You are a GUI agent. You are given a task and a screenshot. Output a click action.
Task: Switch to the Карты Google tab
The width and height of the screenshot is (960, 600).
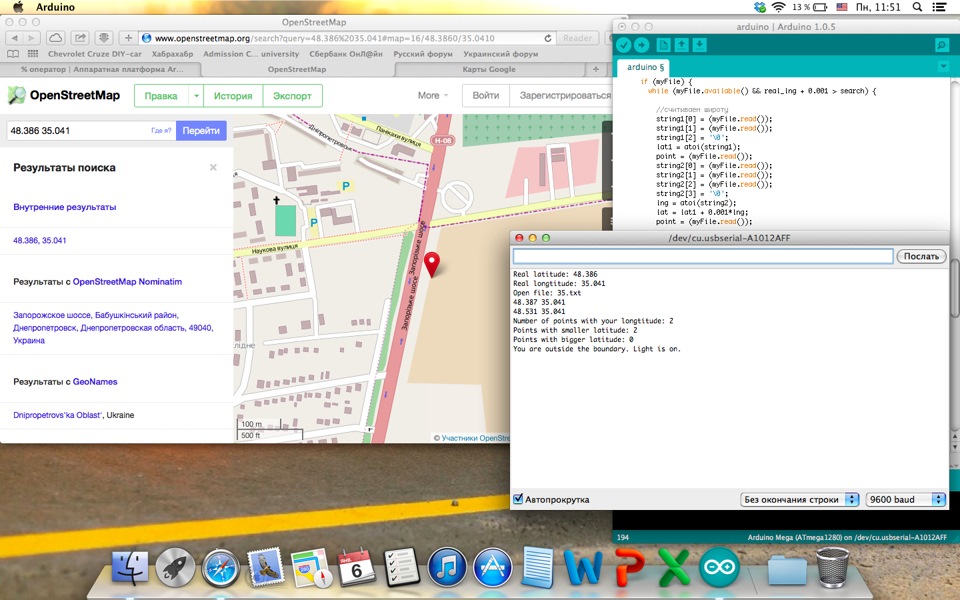tap(489, 69)
